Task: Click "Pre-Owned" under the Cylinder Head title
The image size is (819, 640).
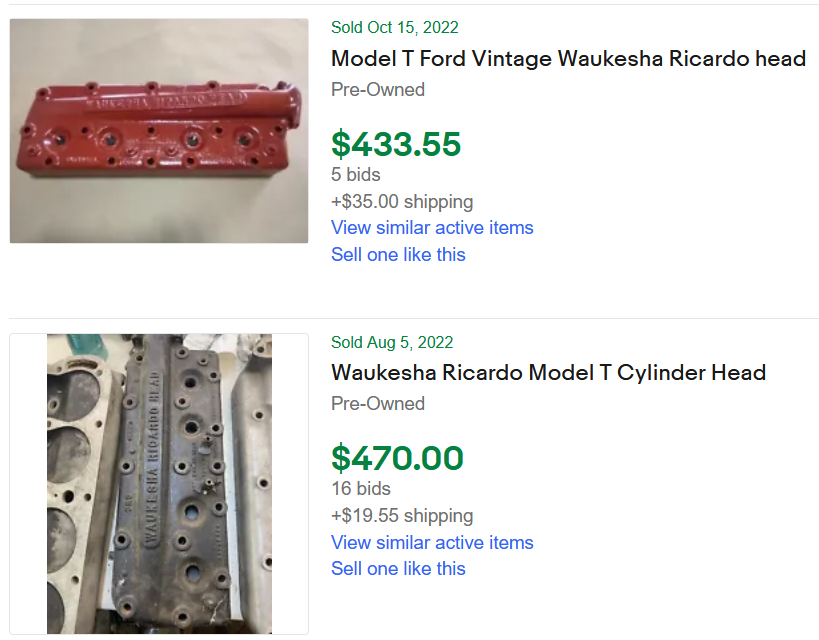Action: 378,404
